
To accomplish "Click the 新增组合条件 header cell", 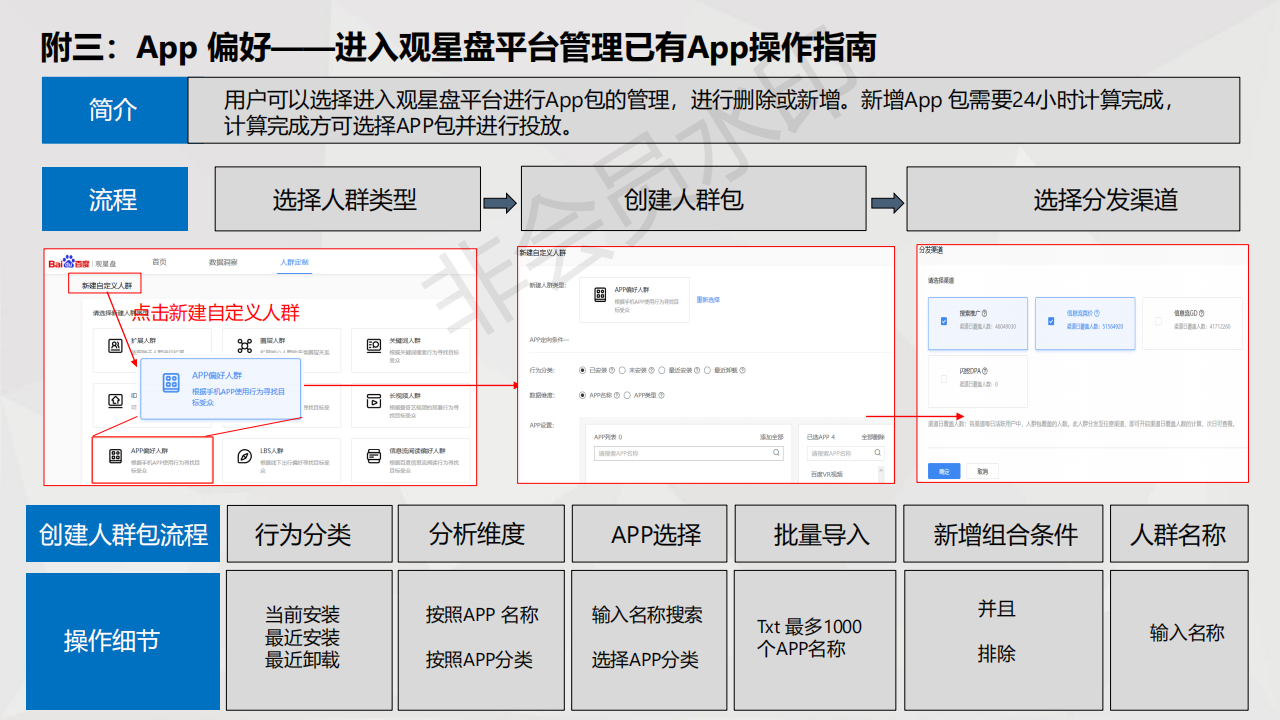I will coord(1005,535).
